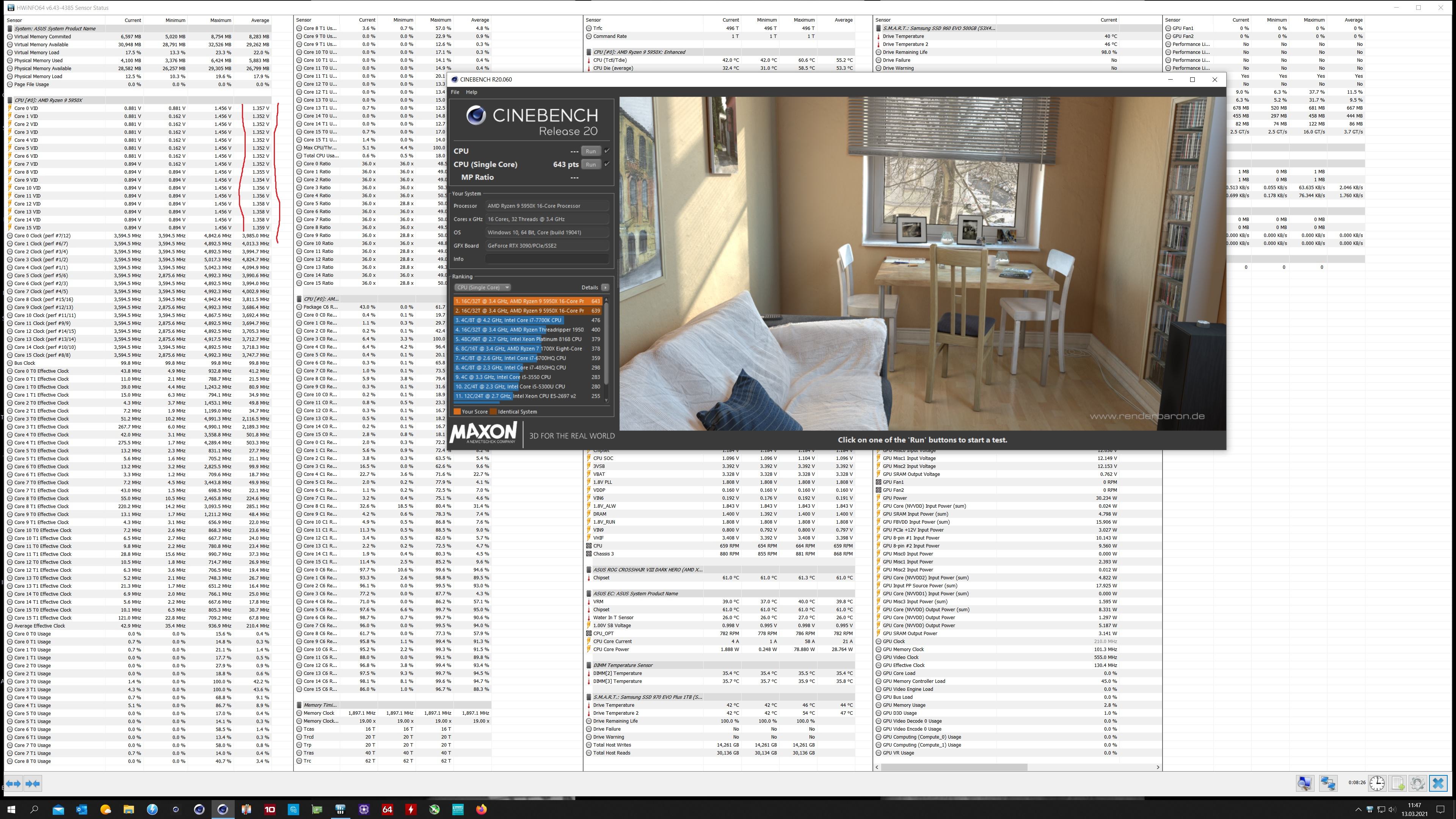Launch Firefox from the taskbar
Image resolution: width=1456 pixels, height=819 pixels.
pyautogui.click(x=481, y=810)
